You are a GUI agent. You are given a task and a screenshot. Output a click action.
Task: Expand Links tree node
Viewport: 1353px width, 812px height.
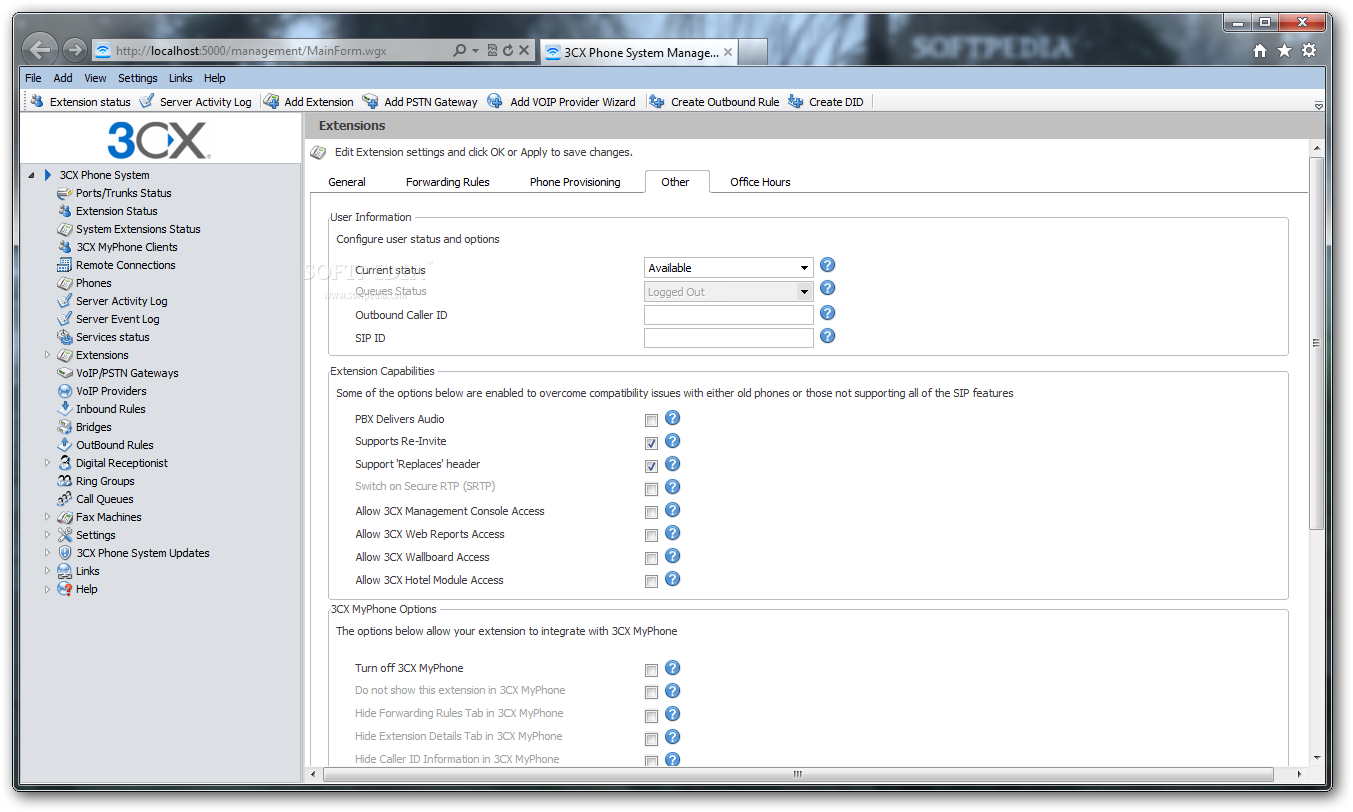click(47, 571)
